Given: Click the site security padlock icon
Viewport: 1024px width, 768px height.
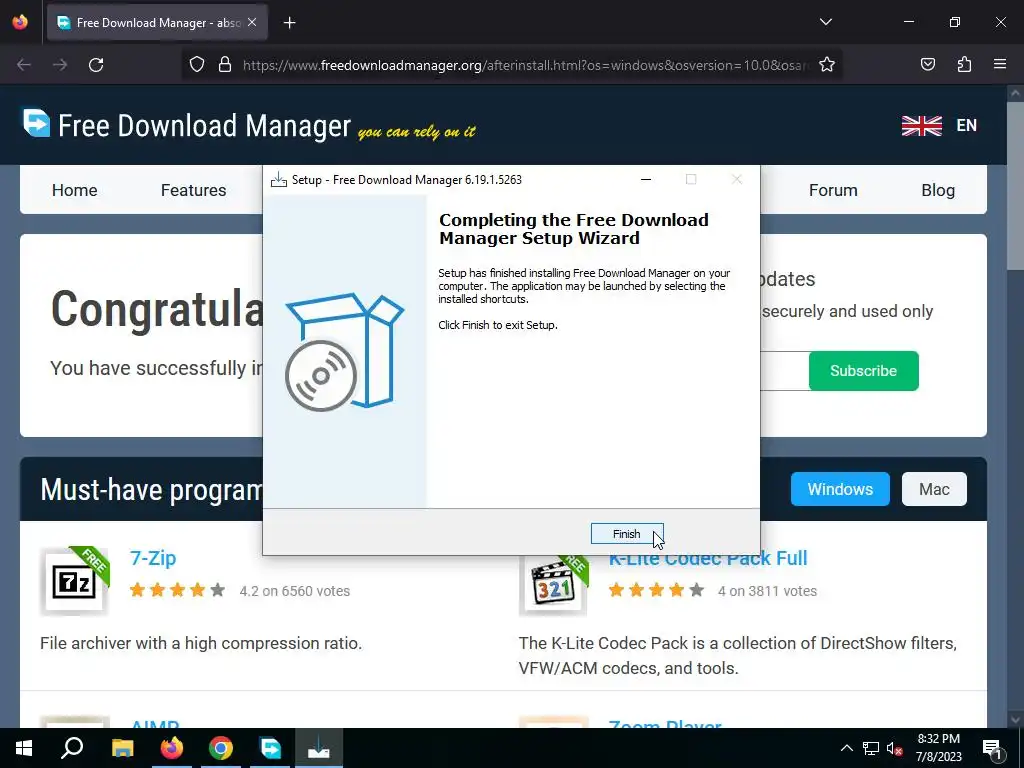Looking at the screenshot, I should pos(225,65).
